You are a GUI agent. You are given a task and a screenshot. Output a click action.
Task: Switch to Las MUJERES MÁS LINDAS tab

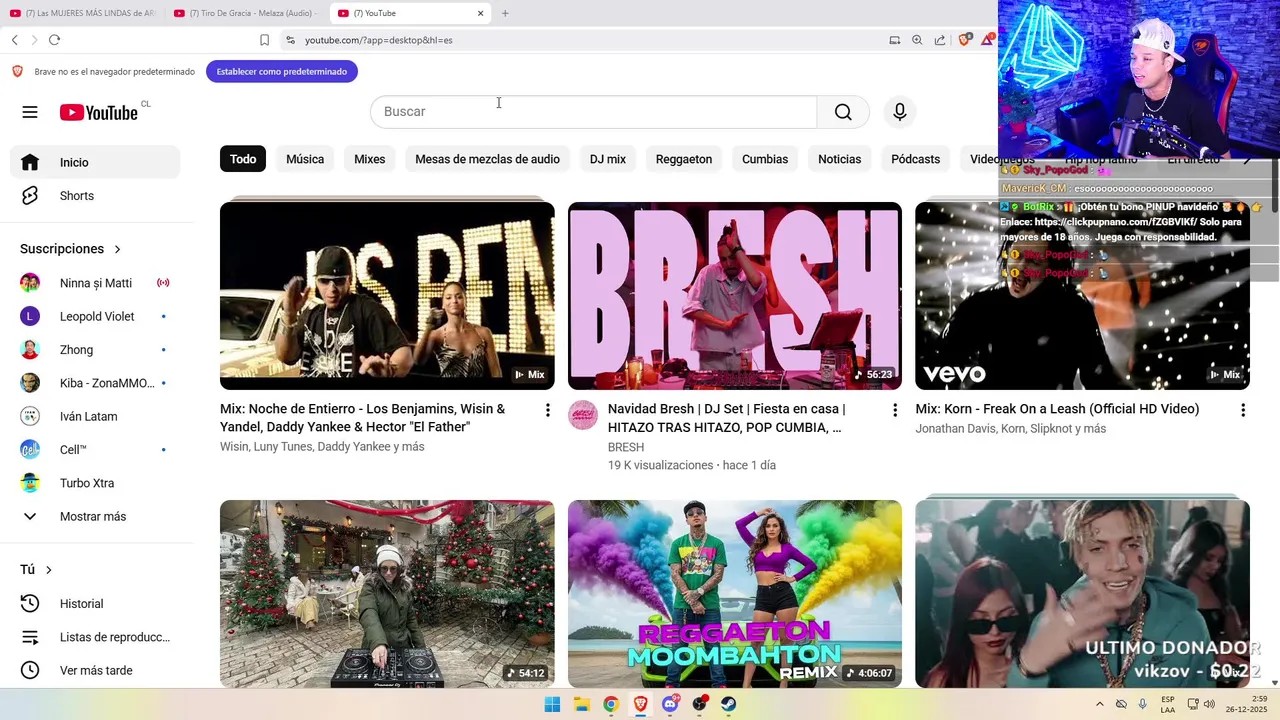pyautogui.click(x=82, y=13)
